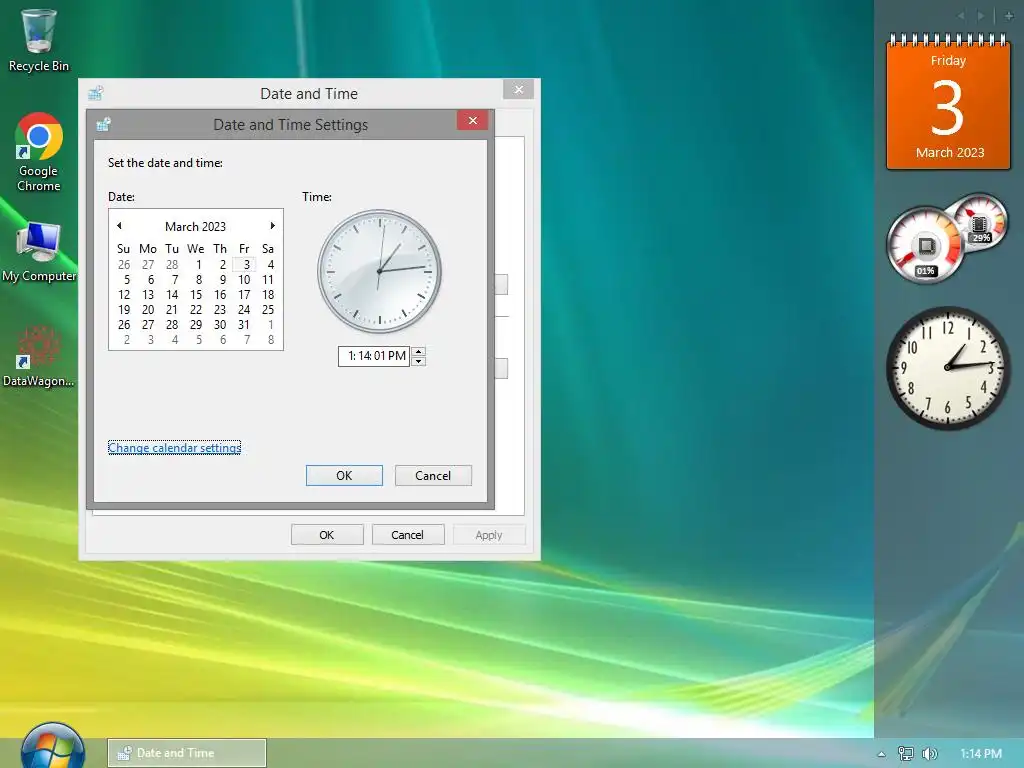Close the background Date and Time window
Viewport: 1024px width, 768px height.
(x=519, y=89)
